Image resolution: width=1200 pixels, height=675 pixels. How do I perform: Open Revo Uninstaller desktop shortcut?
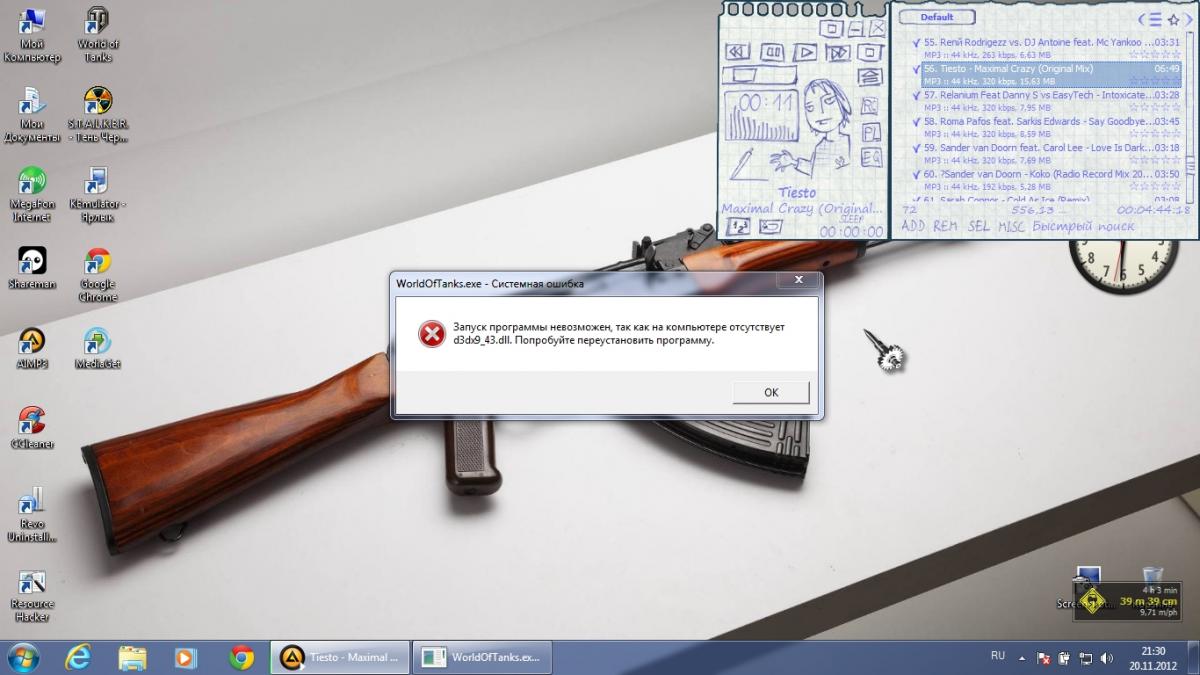click(x=32, y=514)
